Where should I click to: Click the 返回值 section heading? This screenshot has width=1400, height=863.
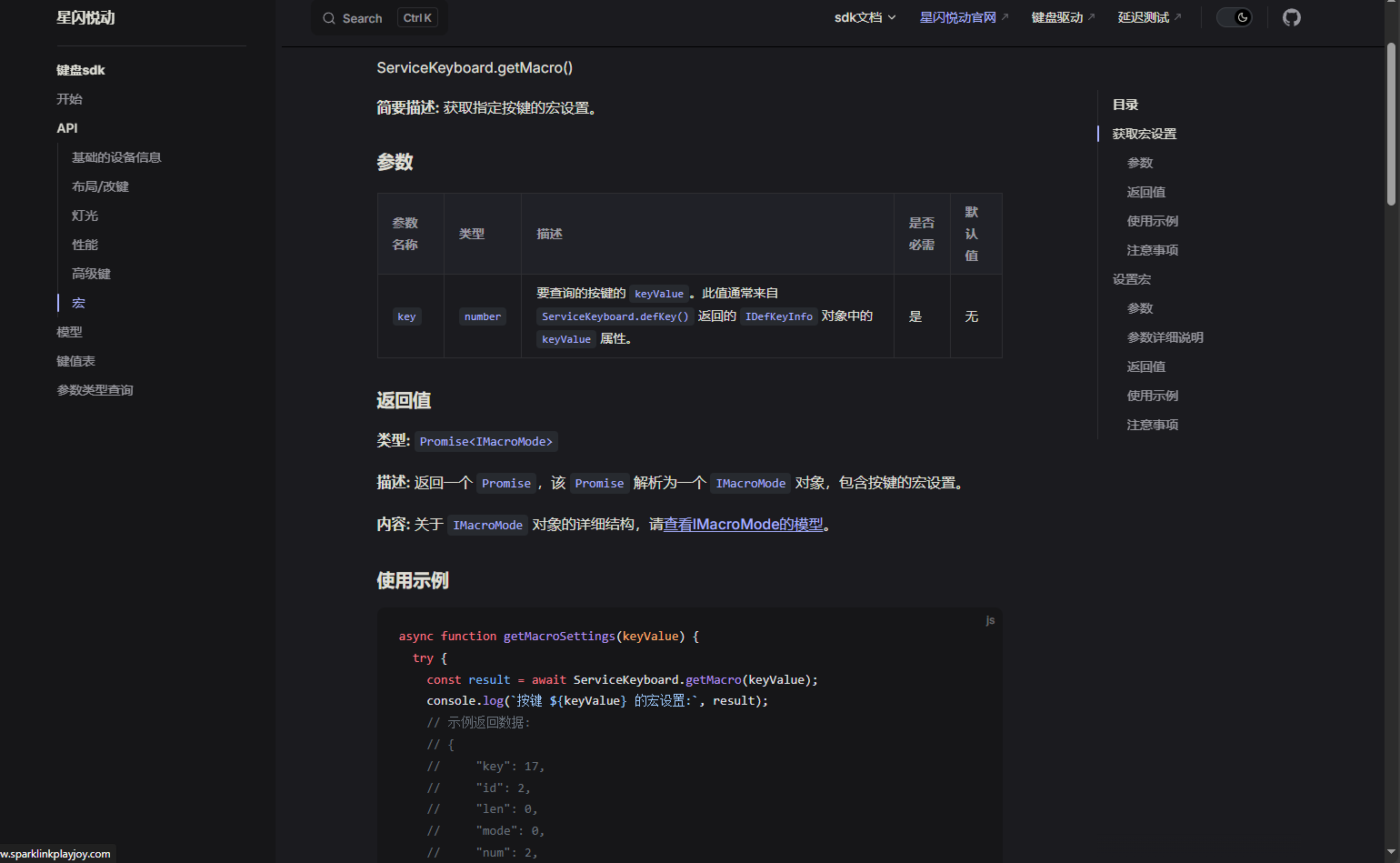coord(404,400)
